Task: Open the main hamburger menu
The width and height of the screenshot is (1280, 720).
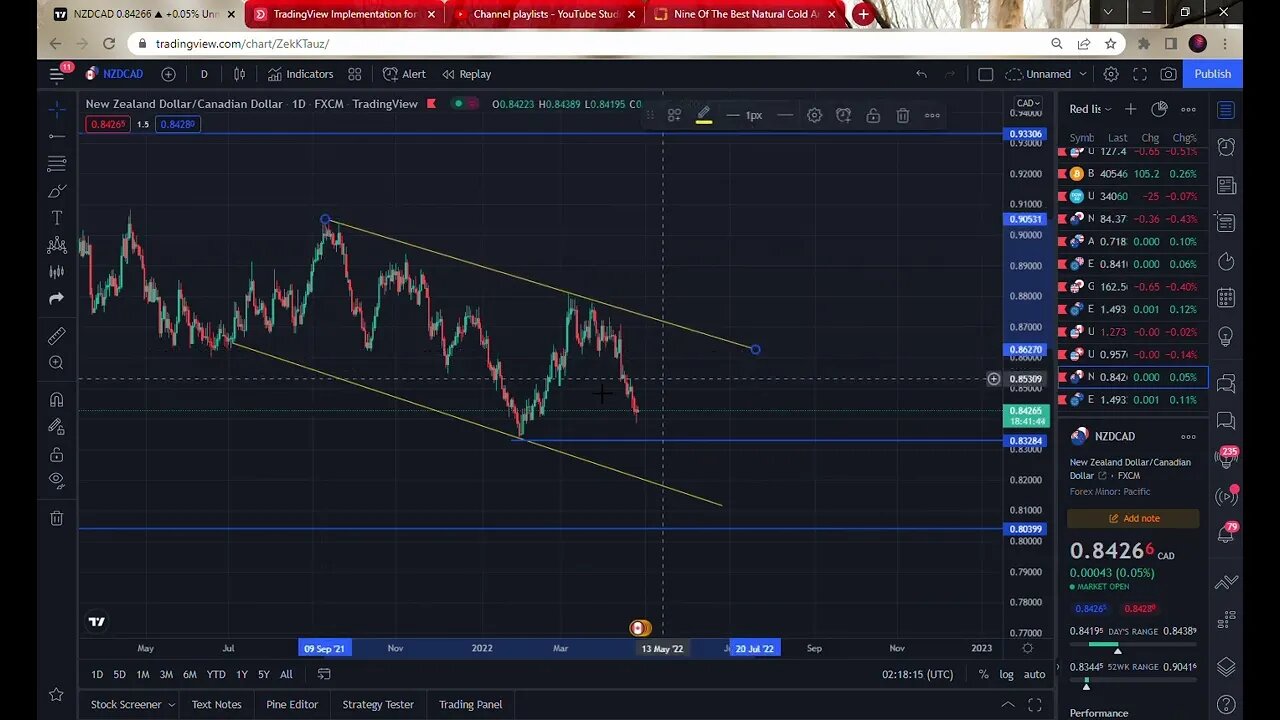Action: point(57,74)
